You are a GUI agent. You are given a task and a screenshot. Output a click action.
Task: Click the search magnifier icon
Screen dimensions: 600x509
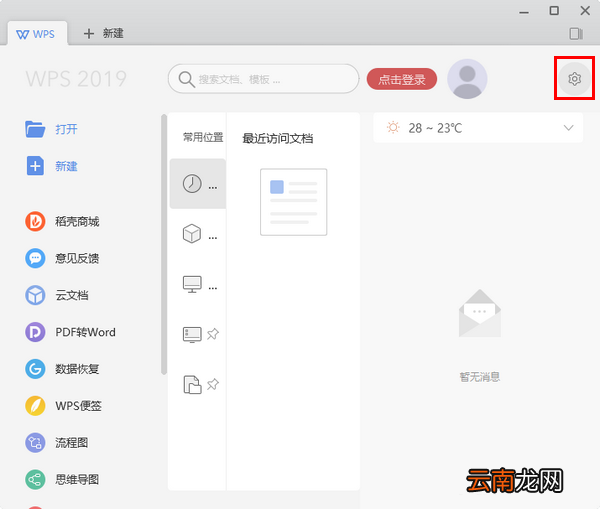coord(187,79)
